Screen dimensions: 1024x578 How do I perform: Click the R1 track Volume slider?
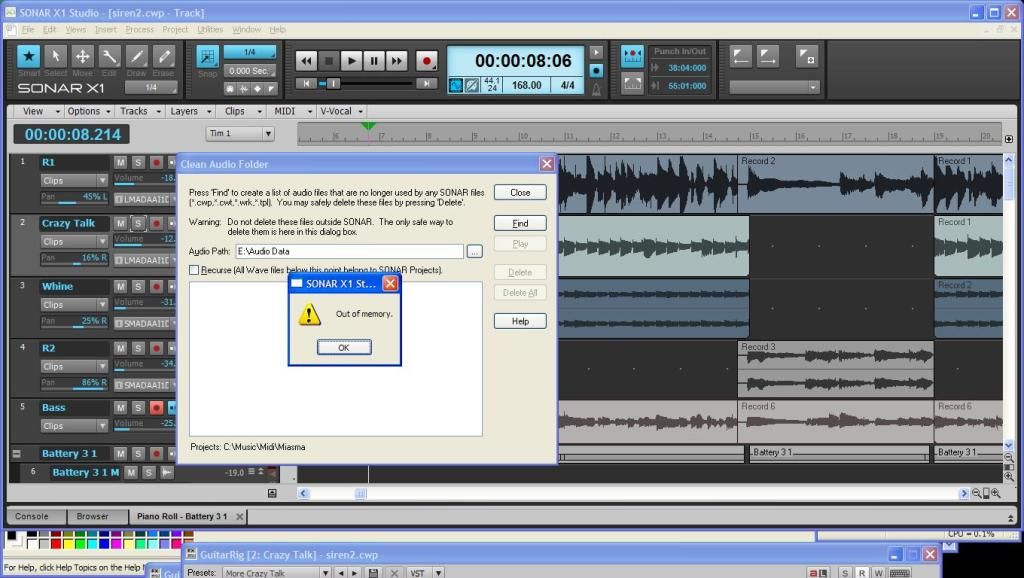tap(144, 180)
